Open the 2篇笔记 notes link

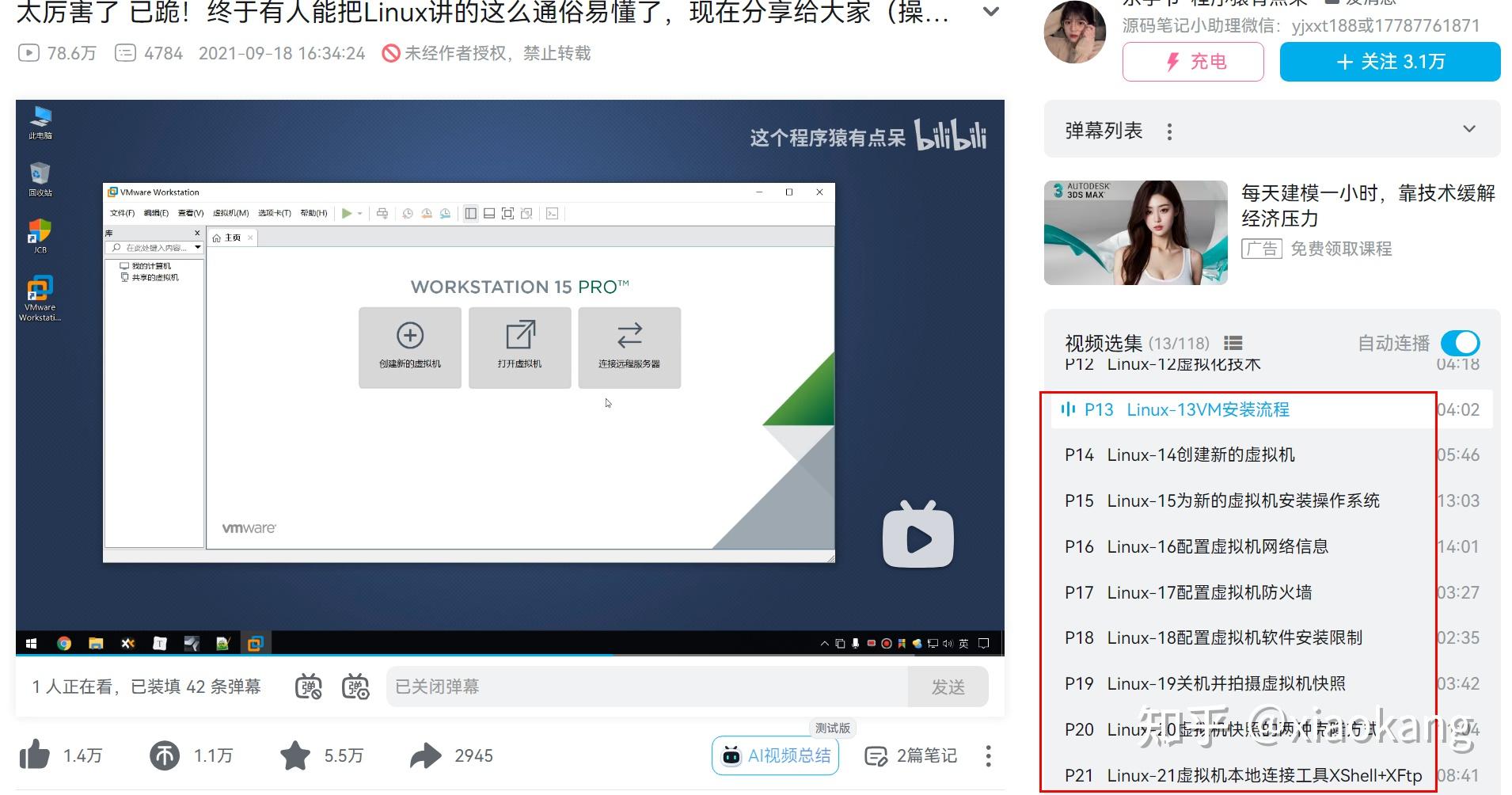(911, 755)
